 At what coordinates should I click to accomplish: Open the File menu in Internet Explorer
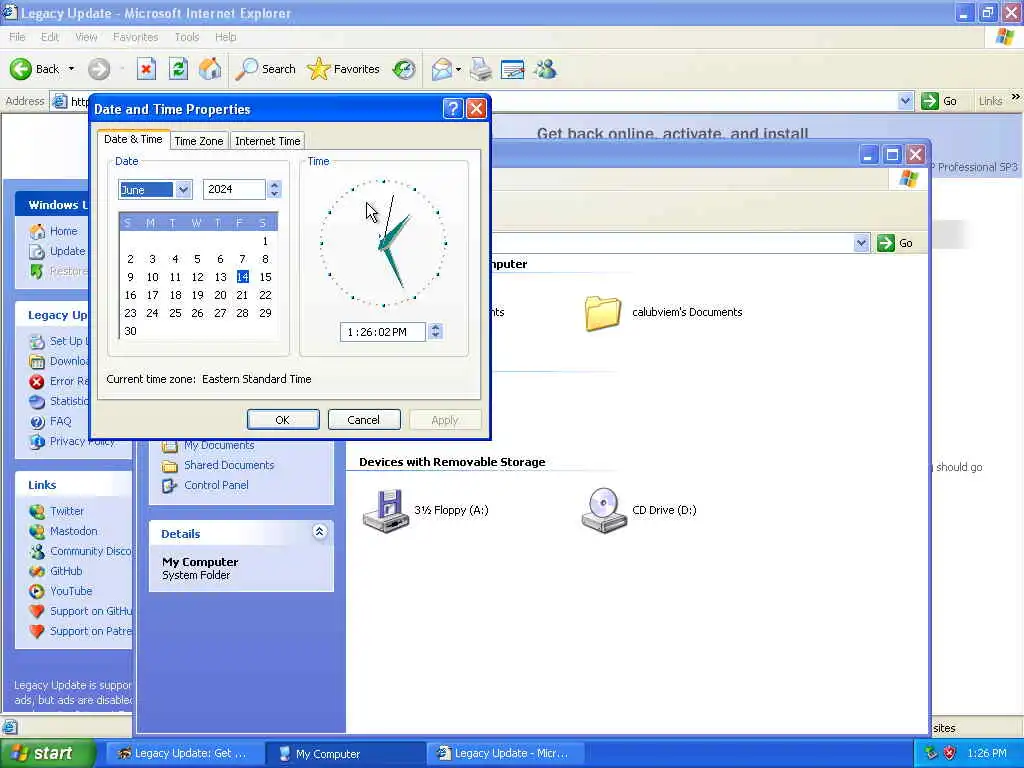(x=17, y=37)
